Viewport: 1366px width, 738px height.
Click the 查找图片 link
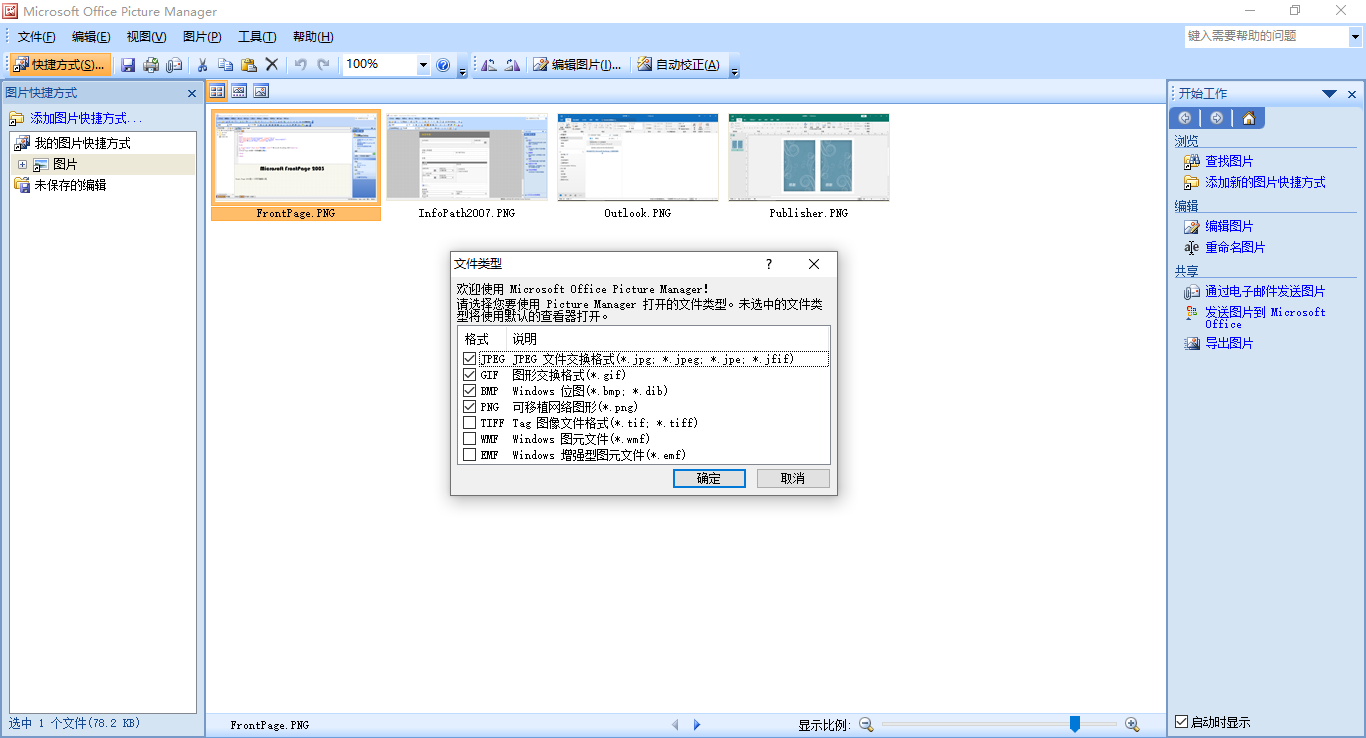click(1229, 161)
